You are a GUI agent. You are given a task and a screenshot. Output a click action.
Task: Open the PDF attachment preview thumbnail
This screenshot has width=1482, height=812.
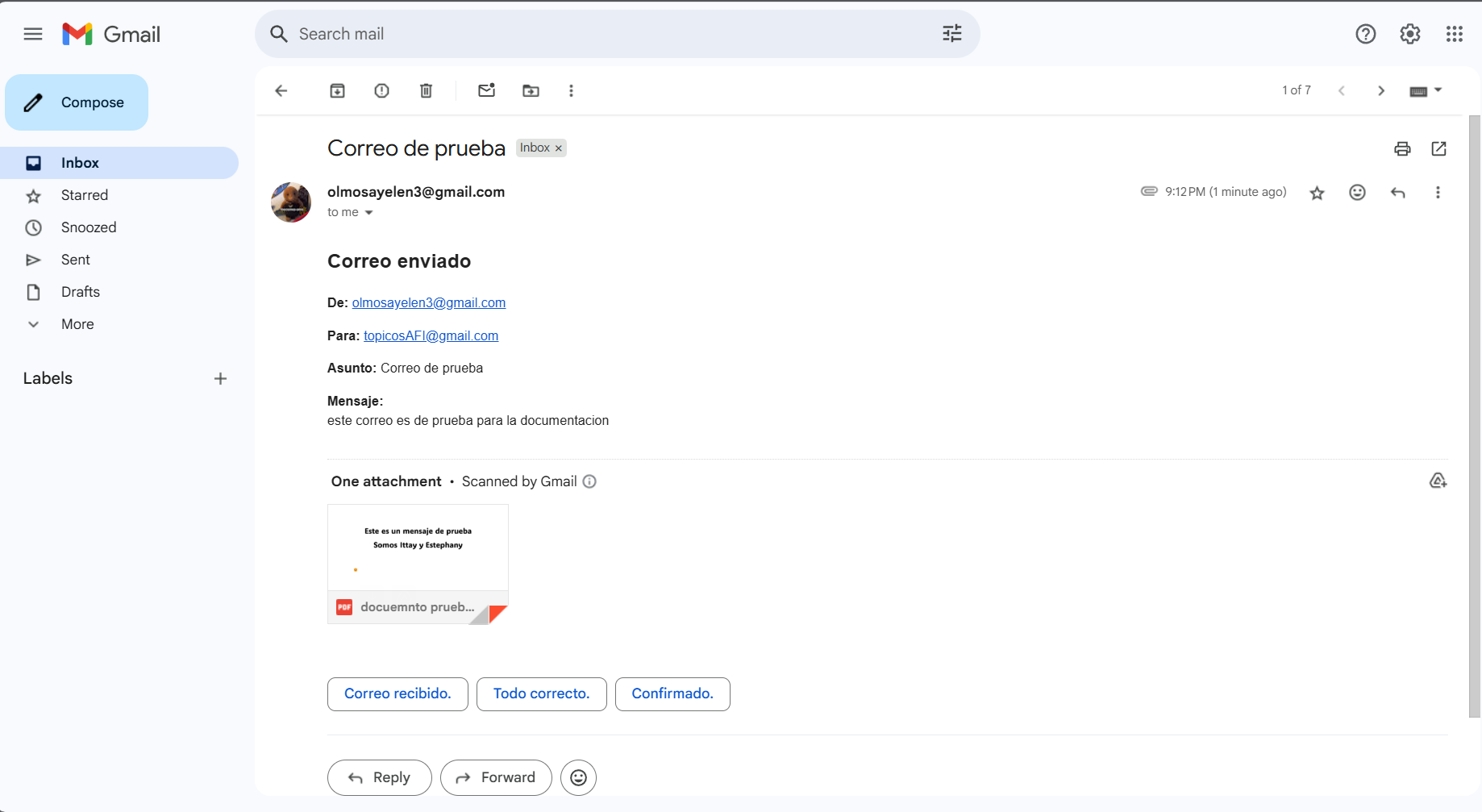coord(418,548)
